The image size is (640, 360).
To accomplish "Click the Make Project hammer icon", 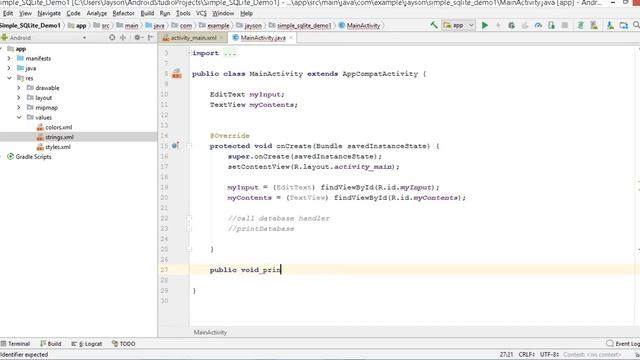I will tap(433, 25).
